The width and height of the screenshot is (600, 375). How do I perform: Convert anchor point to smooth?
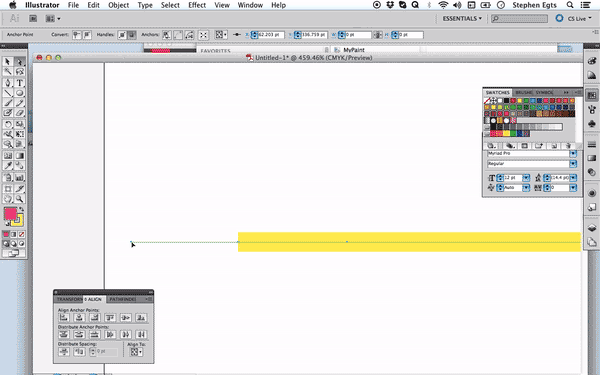87,35
